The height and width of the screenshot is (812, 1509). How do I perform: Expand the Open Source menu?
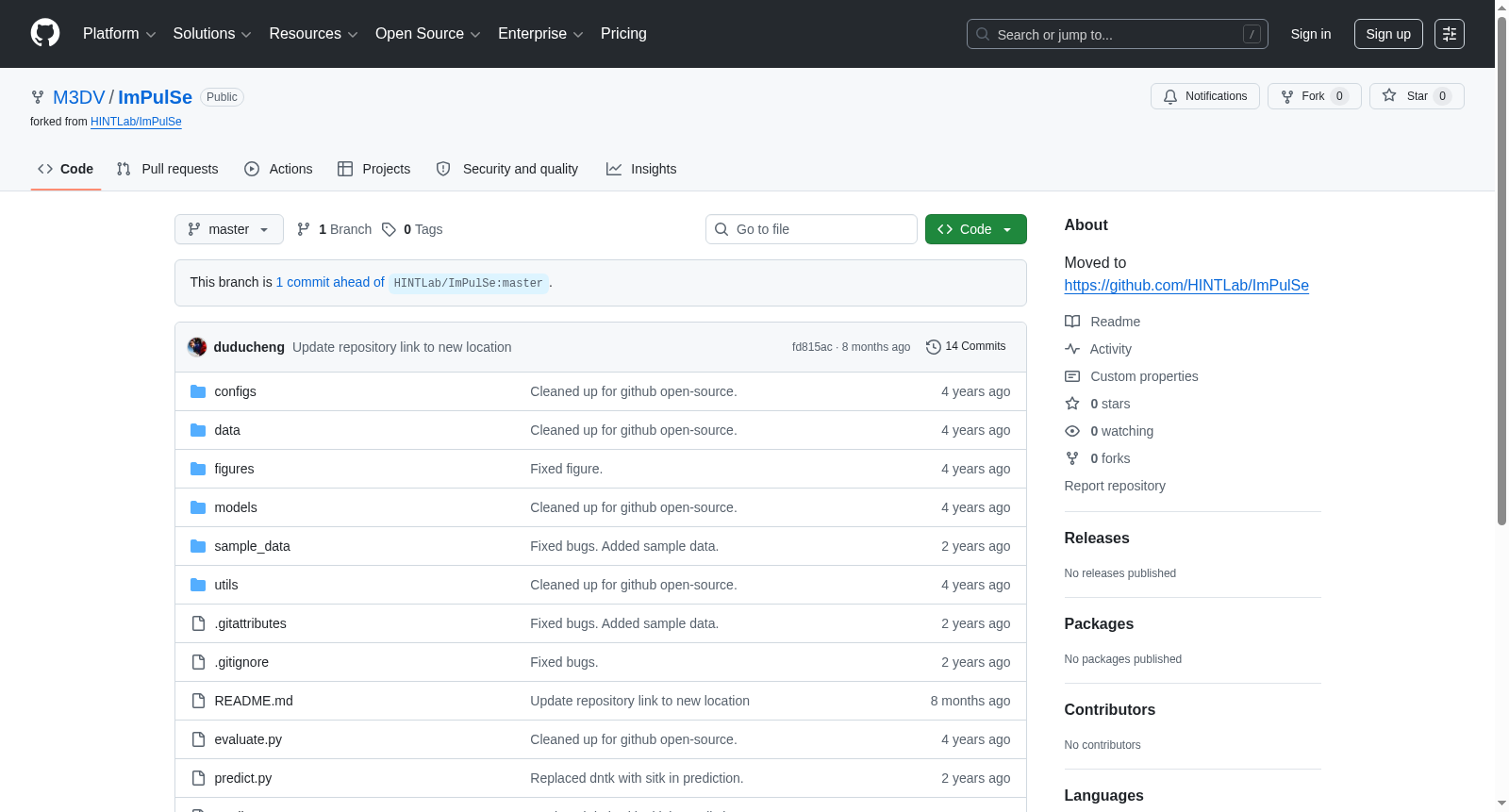coord(428,34)
